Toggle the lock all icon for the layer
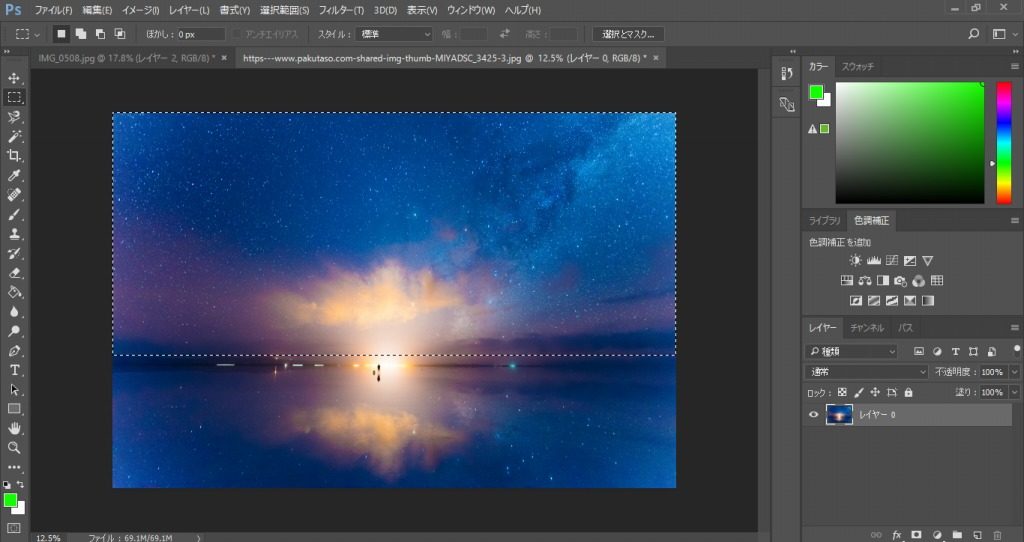The width and height of the screenshot is (1024, 542). (908, 393)
